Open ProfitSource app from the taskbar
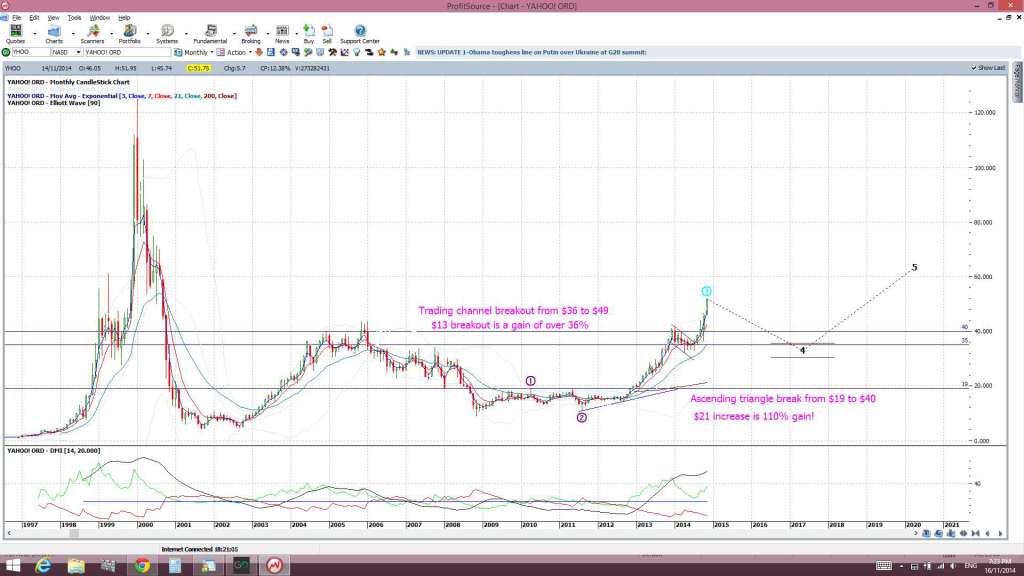 click(274, 566)
